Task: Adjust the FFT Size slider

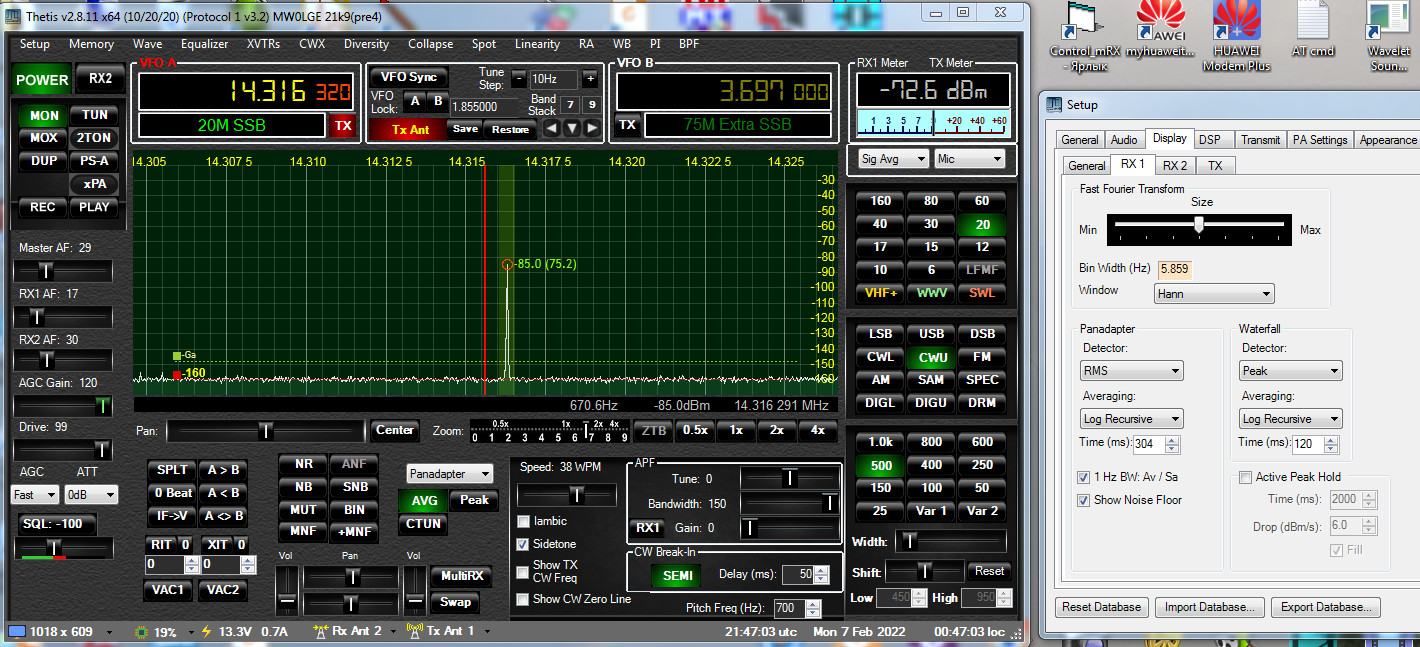Action: click(1198, 228)
